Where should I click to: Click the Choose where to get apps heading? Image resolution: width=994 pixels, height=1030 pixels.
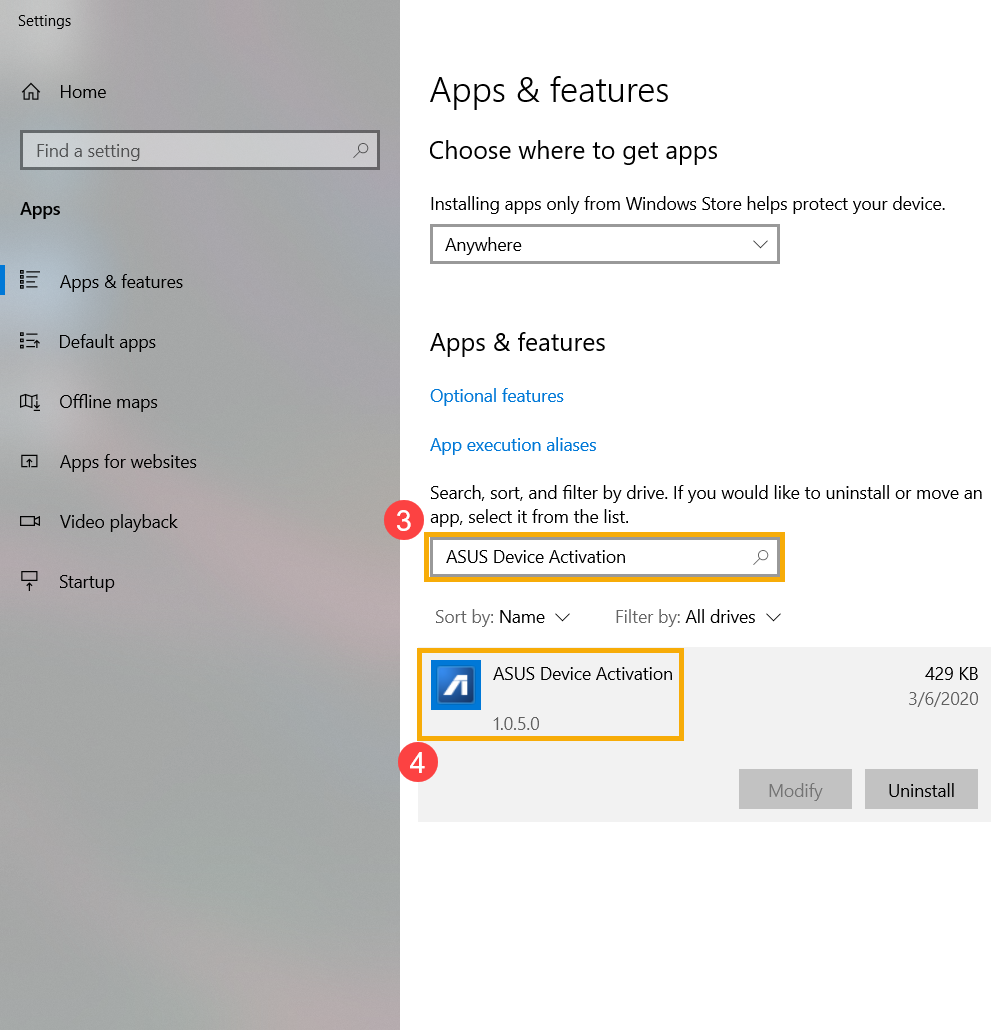click(x=573, y=152)
